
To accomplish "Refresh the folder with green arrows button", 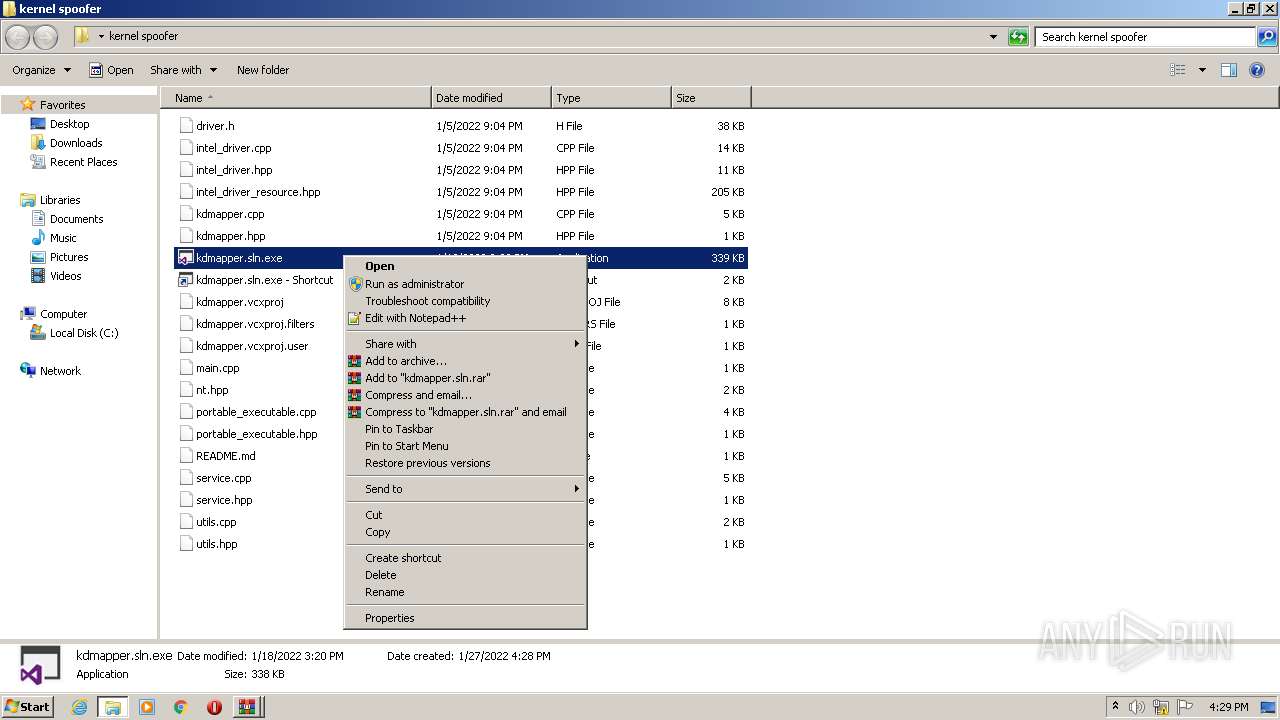I will click(1018, 37).
